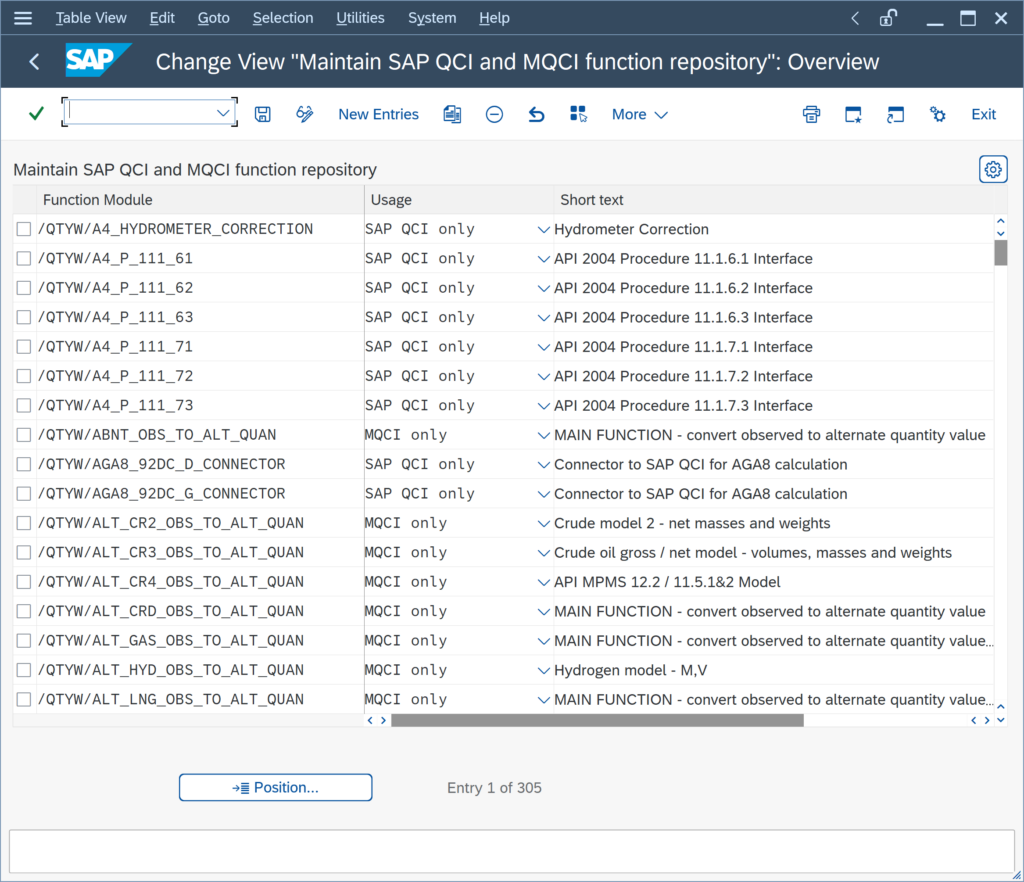1024x882 pixels.
Task: Select row /QTYW/A4_P_111_63 checkbox
Action: (x=24, y=317)
